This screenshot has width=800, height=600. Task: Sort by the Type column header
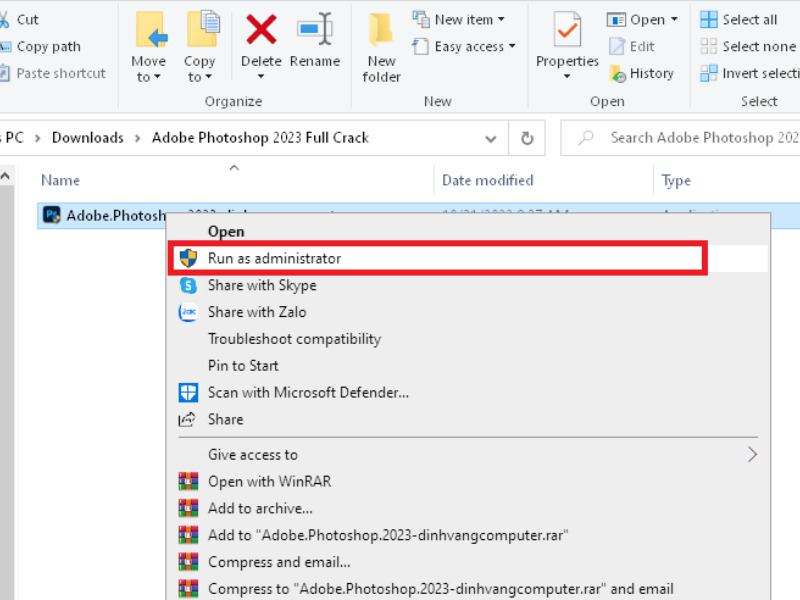[x=676, y=180]
